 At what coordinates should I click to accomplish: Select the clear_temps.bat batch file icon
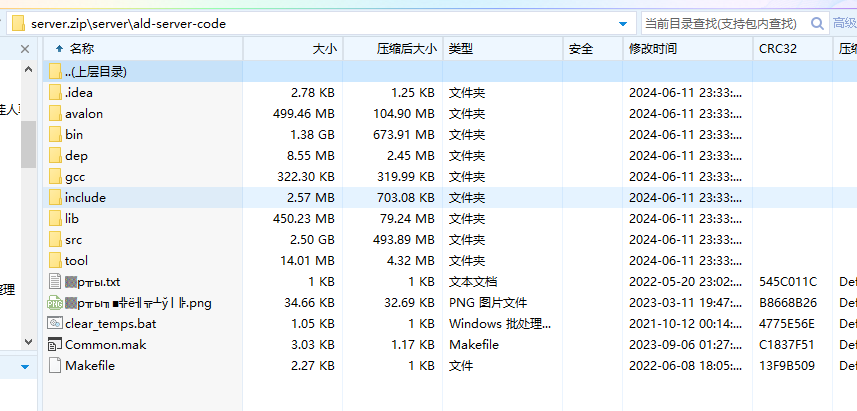(x=55, y=324)
